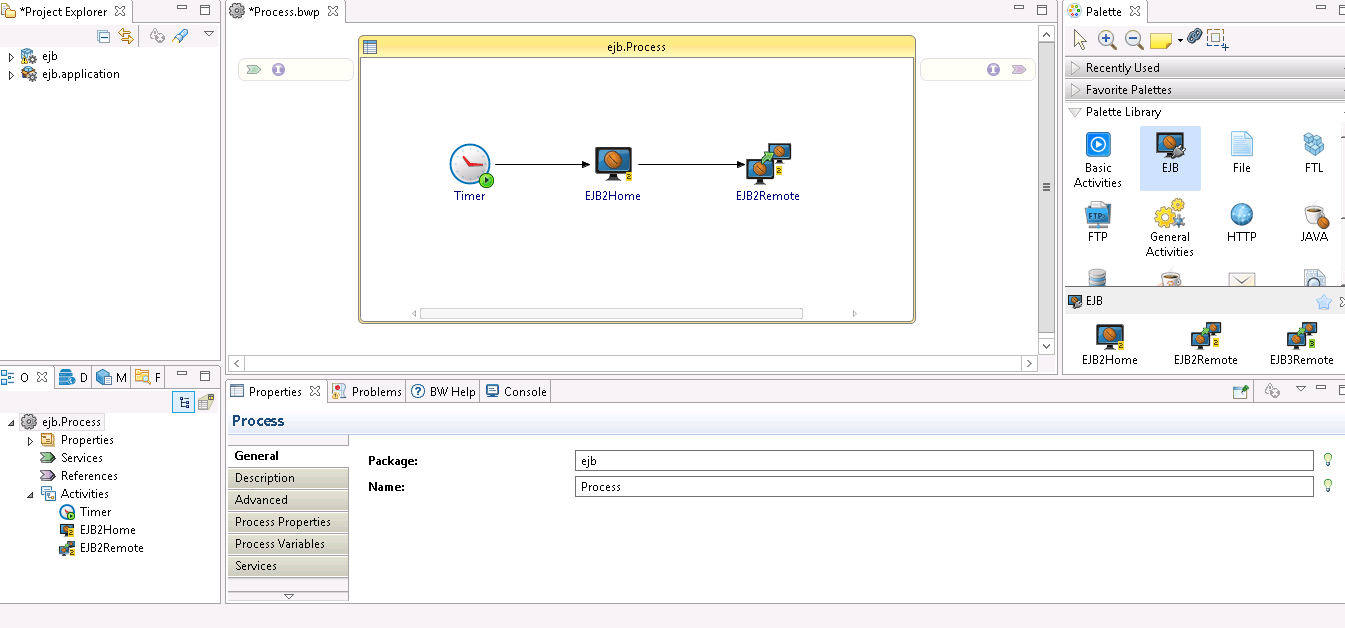The width and height of the screenshot is (1345, 628).
Task: Click the Zoom In palette tool
Action: point(1107,39)
